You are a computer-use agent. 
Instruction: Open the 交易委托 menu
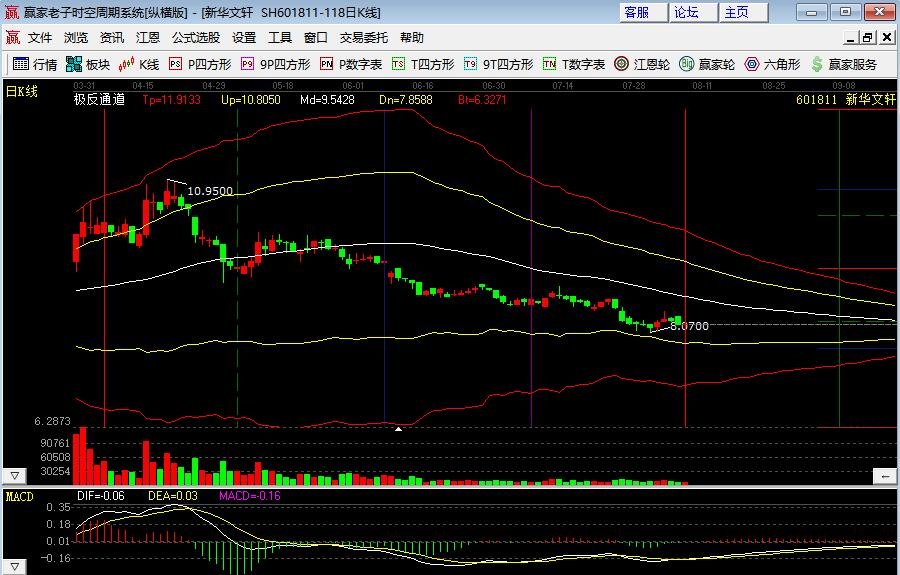pyautogui.click(x=363, y=38)
